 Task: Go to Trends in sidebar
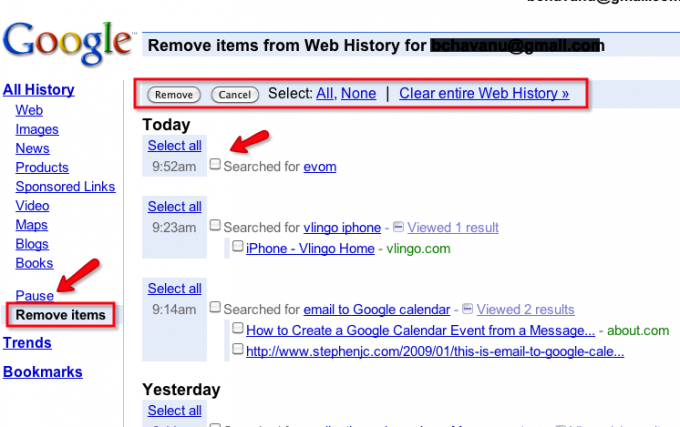pyautogui.click(x=27, y=343)
